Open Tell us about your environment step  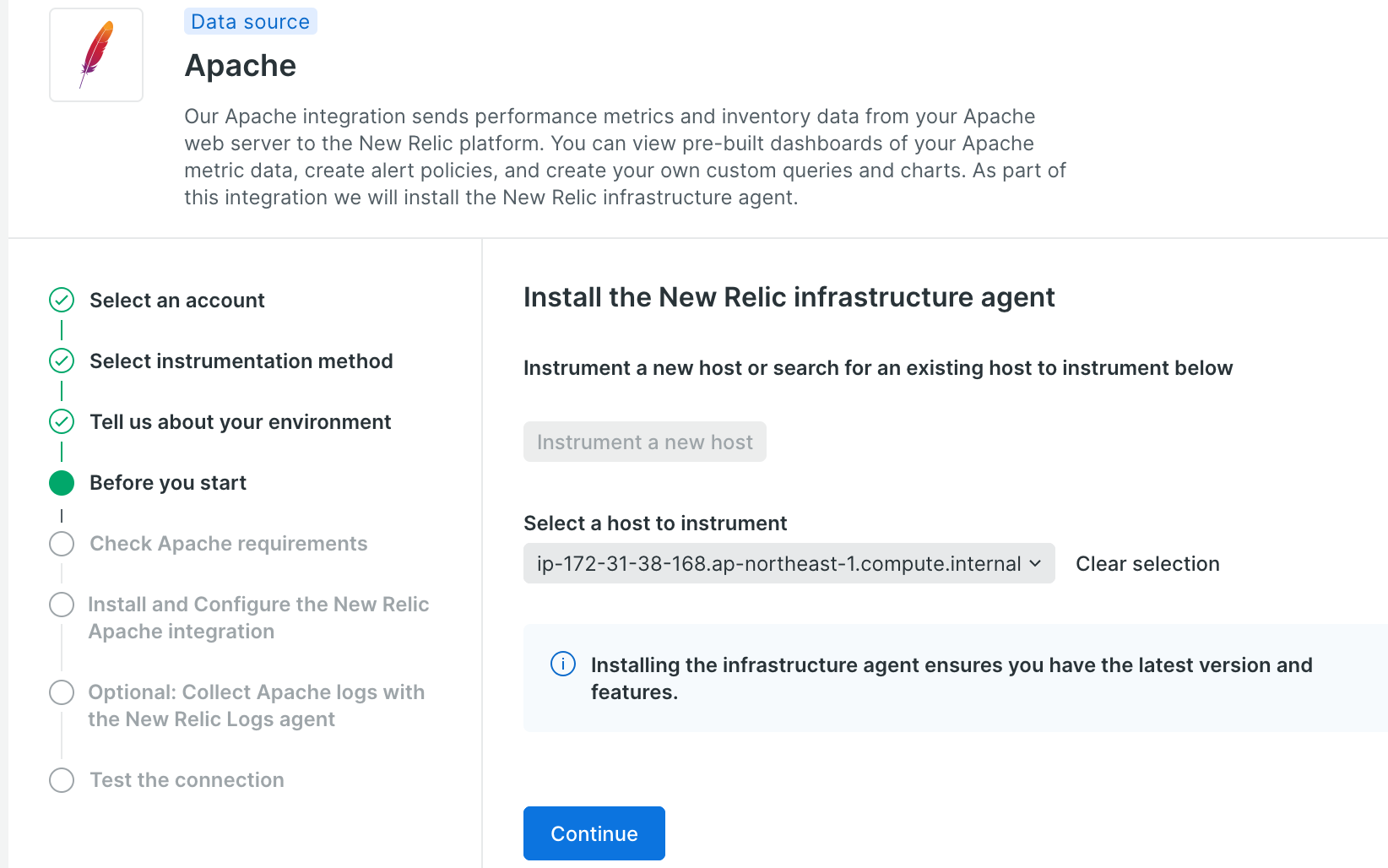pos(241,421)
